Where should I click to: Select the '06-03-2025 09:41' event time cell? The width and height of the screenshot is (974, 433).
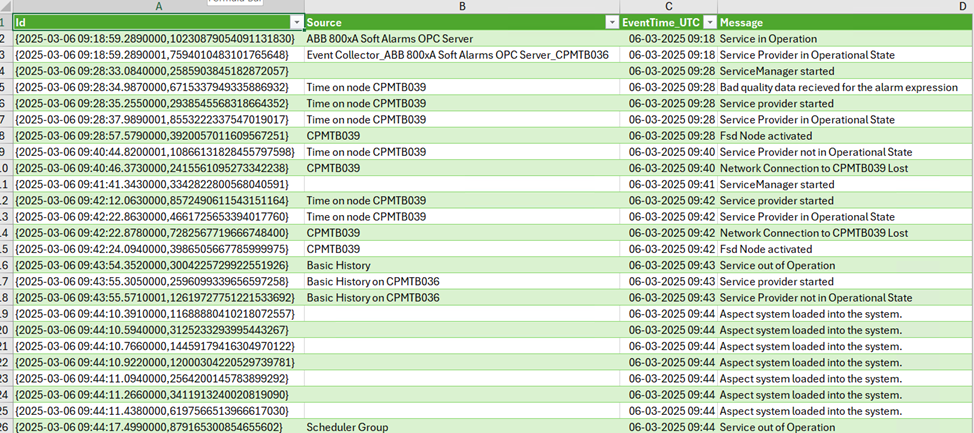point(668,184)
